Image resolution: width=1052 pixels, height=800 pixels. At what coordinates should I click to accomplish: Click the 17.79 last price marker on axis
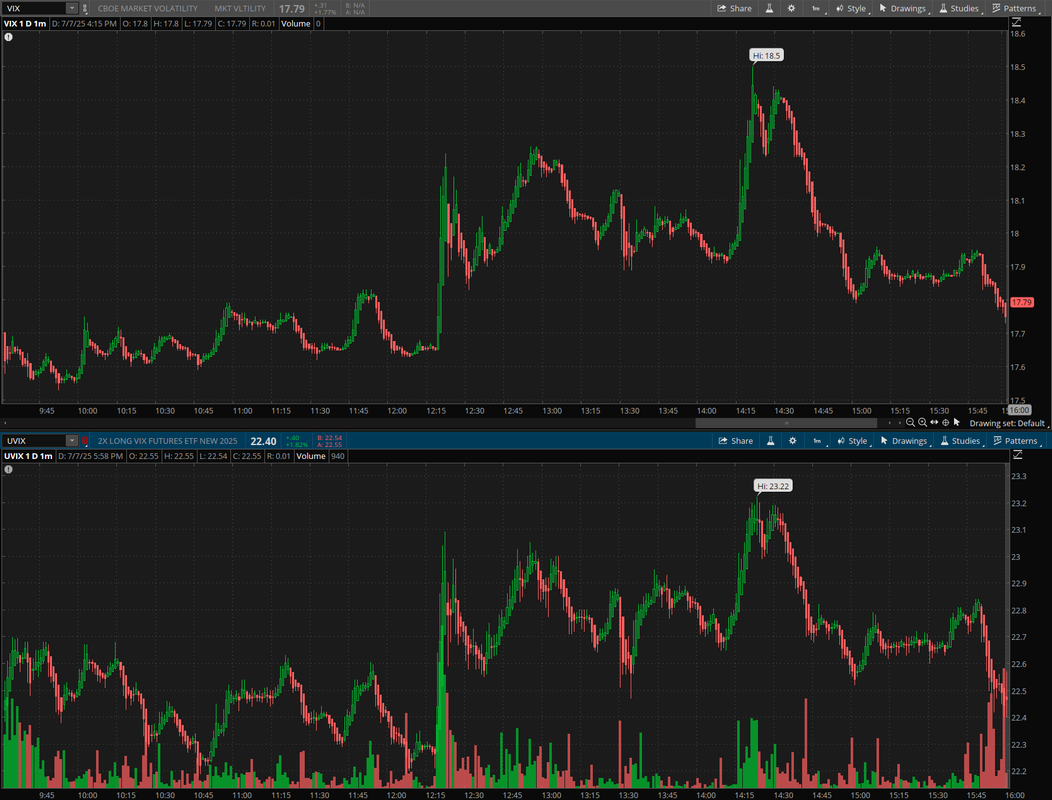pos(1022,302)
